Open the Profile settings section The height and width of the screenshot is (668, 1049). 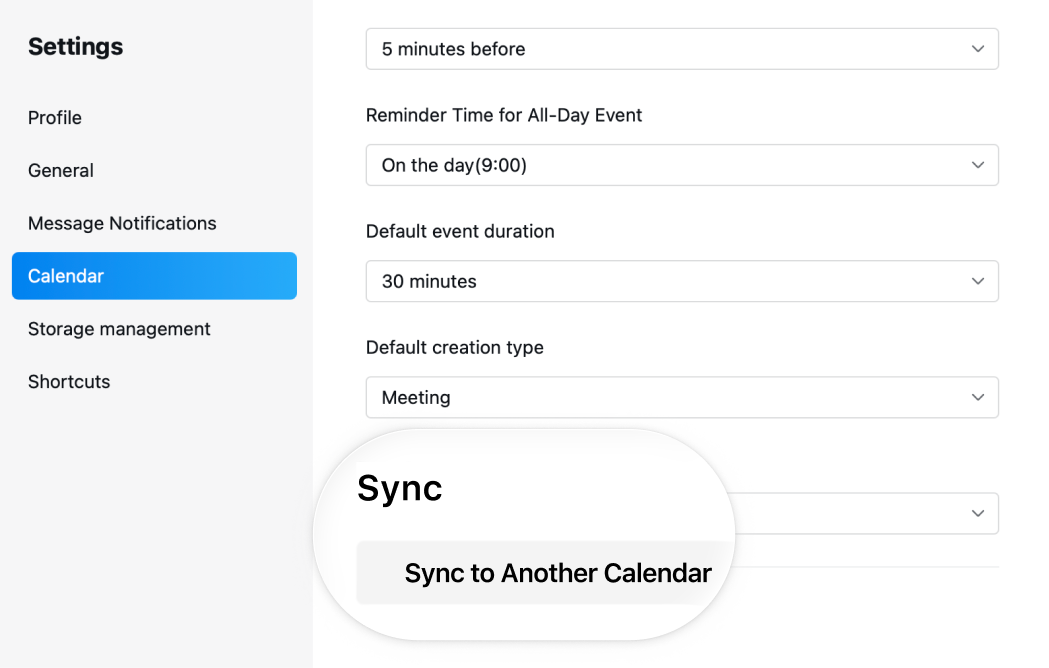[55, 117]
